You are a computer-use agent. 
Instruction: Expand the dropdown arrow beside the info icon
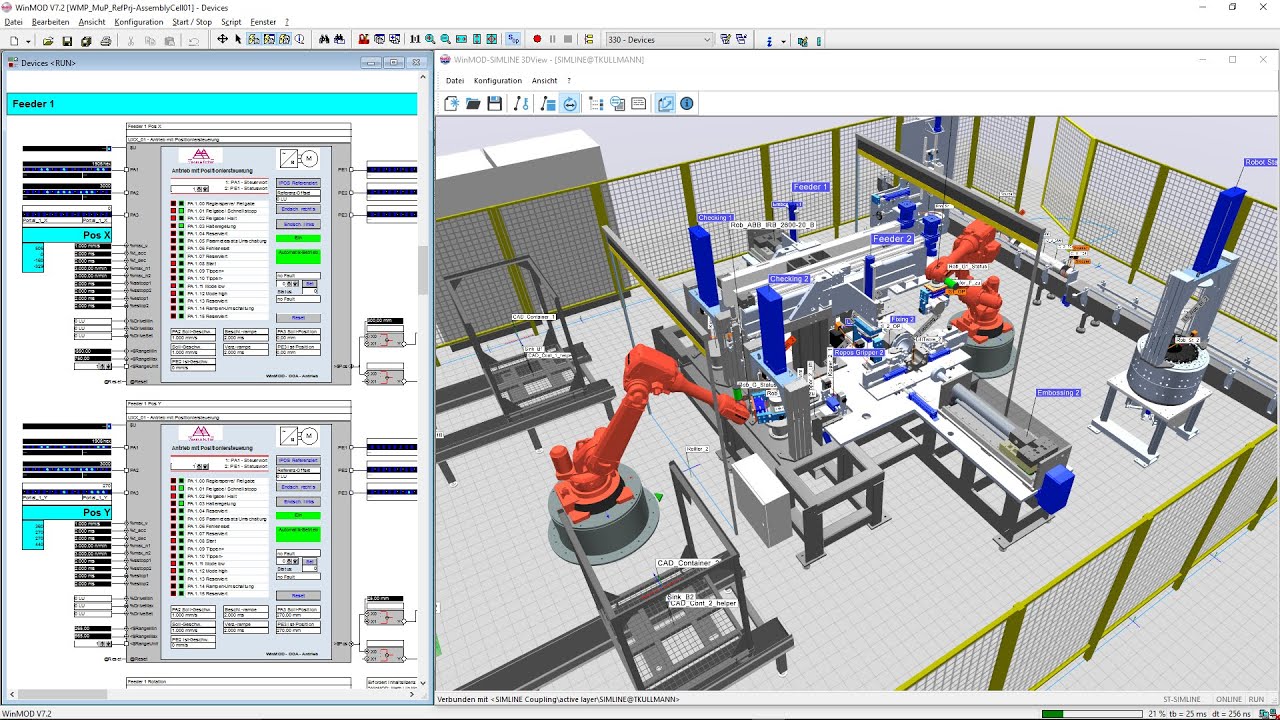(783, 41)
